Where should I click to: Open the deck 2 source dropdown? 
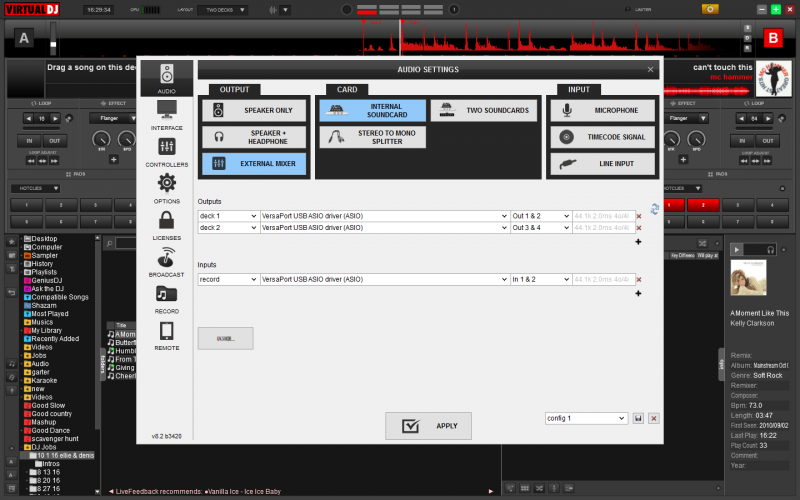click(228, 228)
